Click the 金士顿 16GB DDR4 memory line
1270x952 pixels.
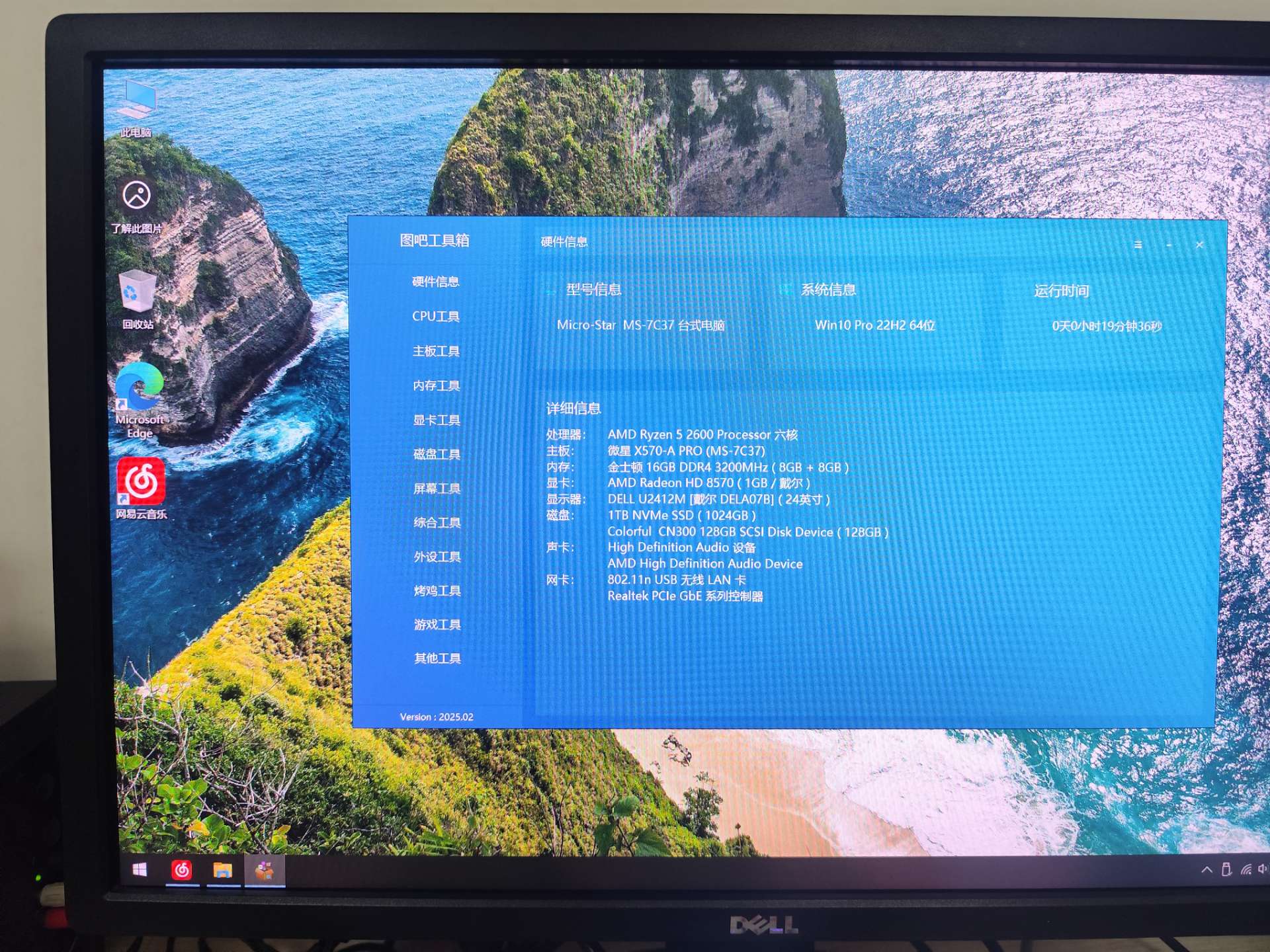pos(728,467)
